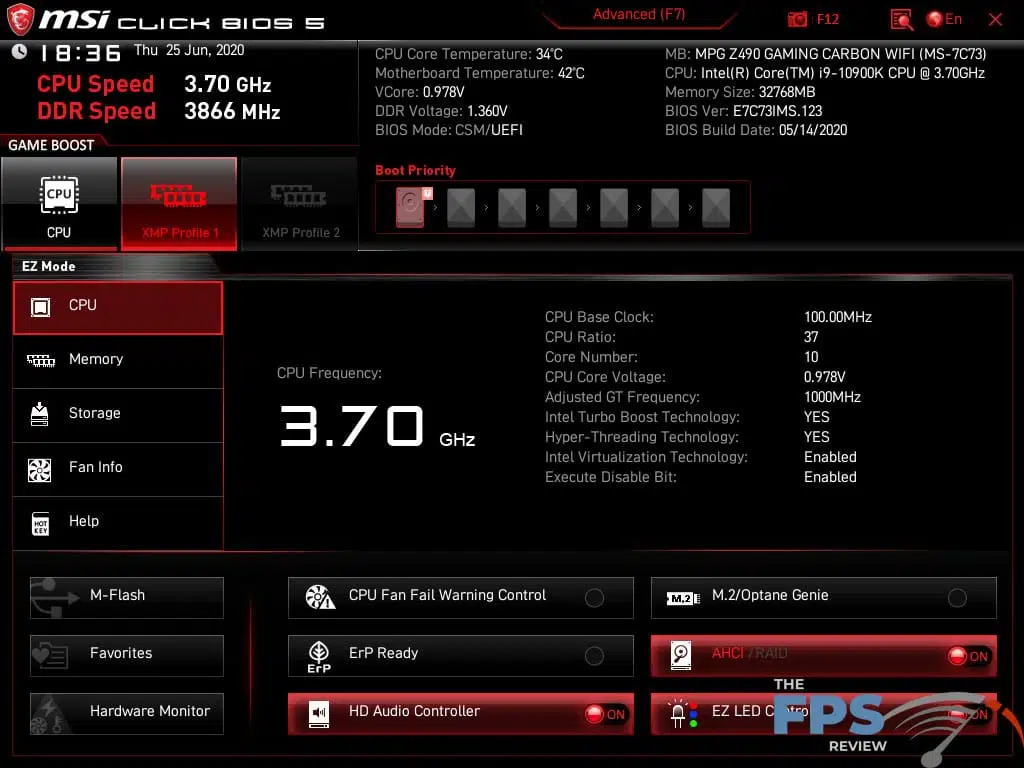Open Hardware Monitor

127,714
